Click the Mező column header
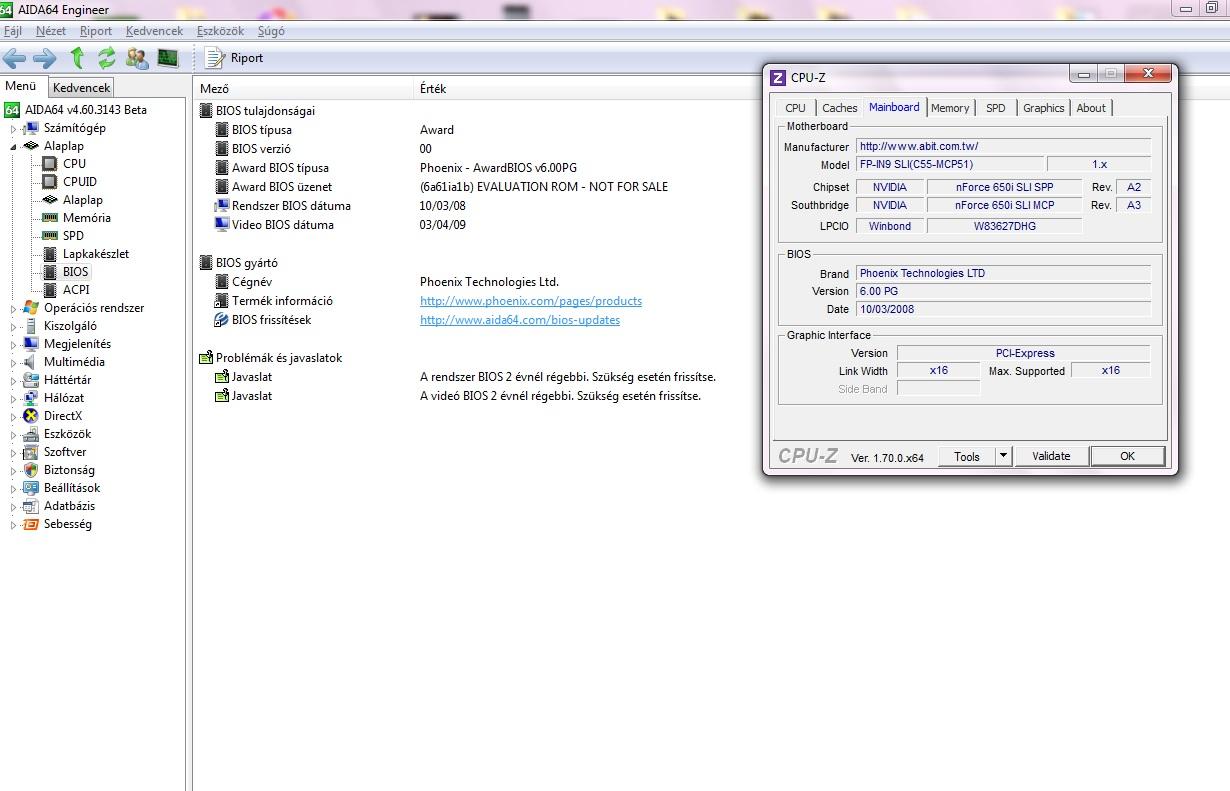1230x791 pixels. [303, 89]
